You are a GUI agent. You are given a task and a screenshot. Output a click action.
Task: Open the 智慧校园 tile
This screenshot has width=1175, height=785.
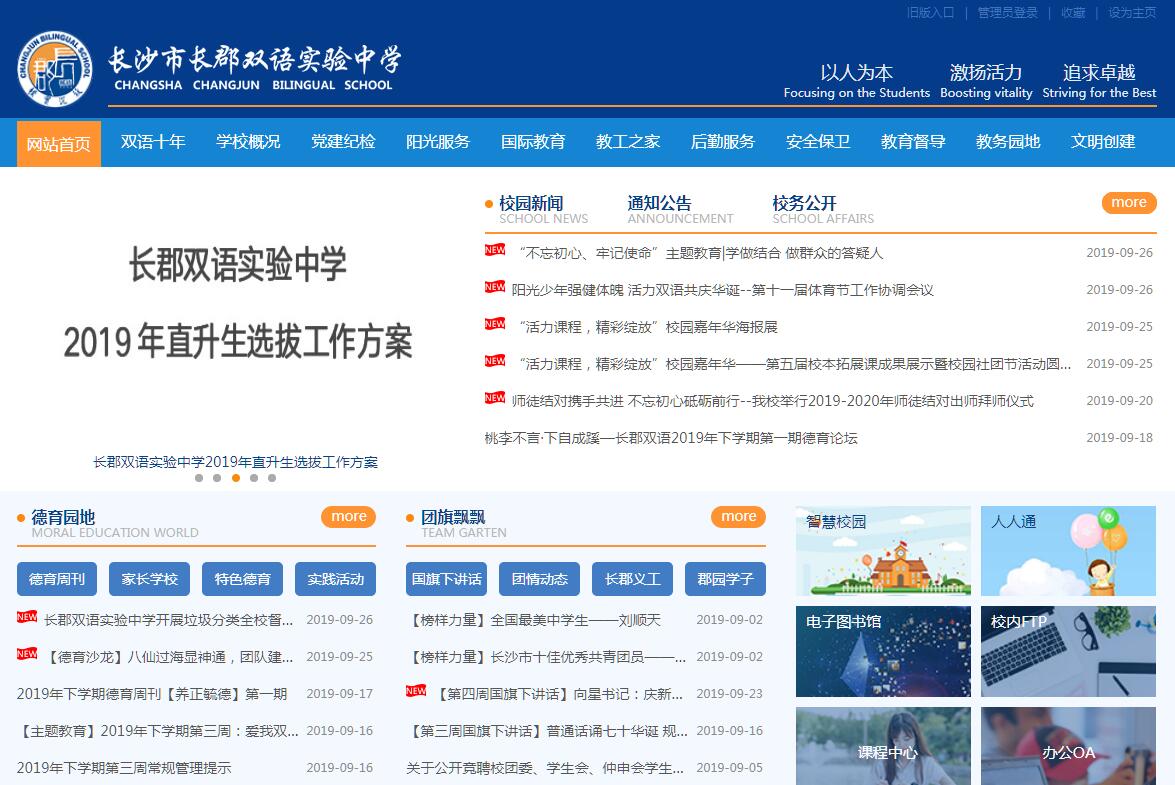point(883,551)
